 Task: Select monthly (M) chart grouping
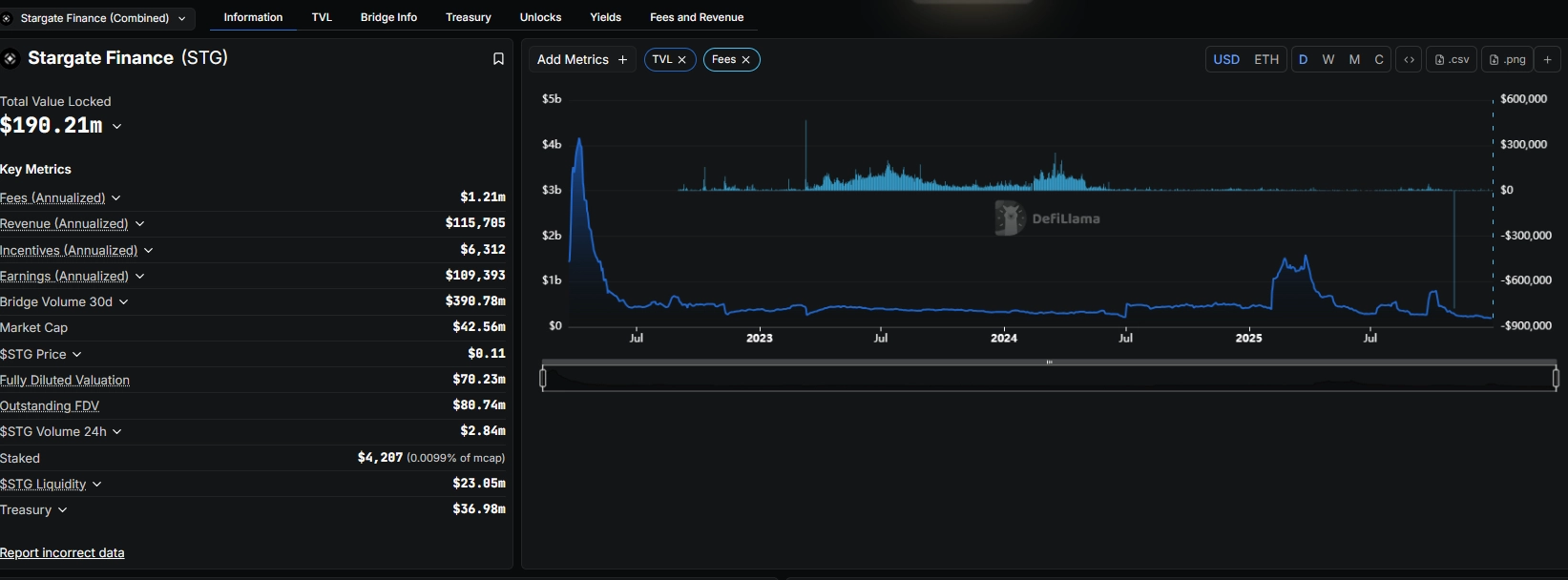1353,59
